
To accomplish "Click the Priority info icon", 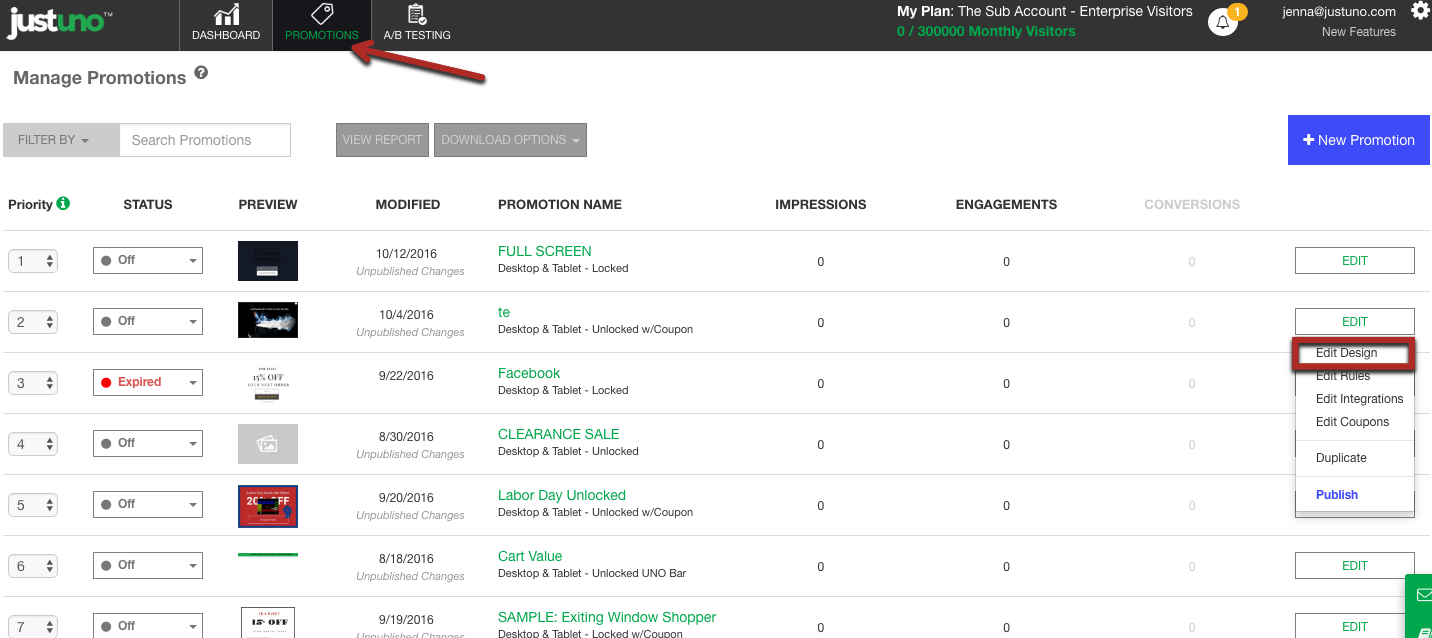I will click(64, 204).
